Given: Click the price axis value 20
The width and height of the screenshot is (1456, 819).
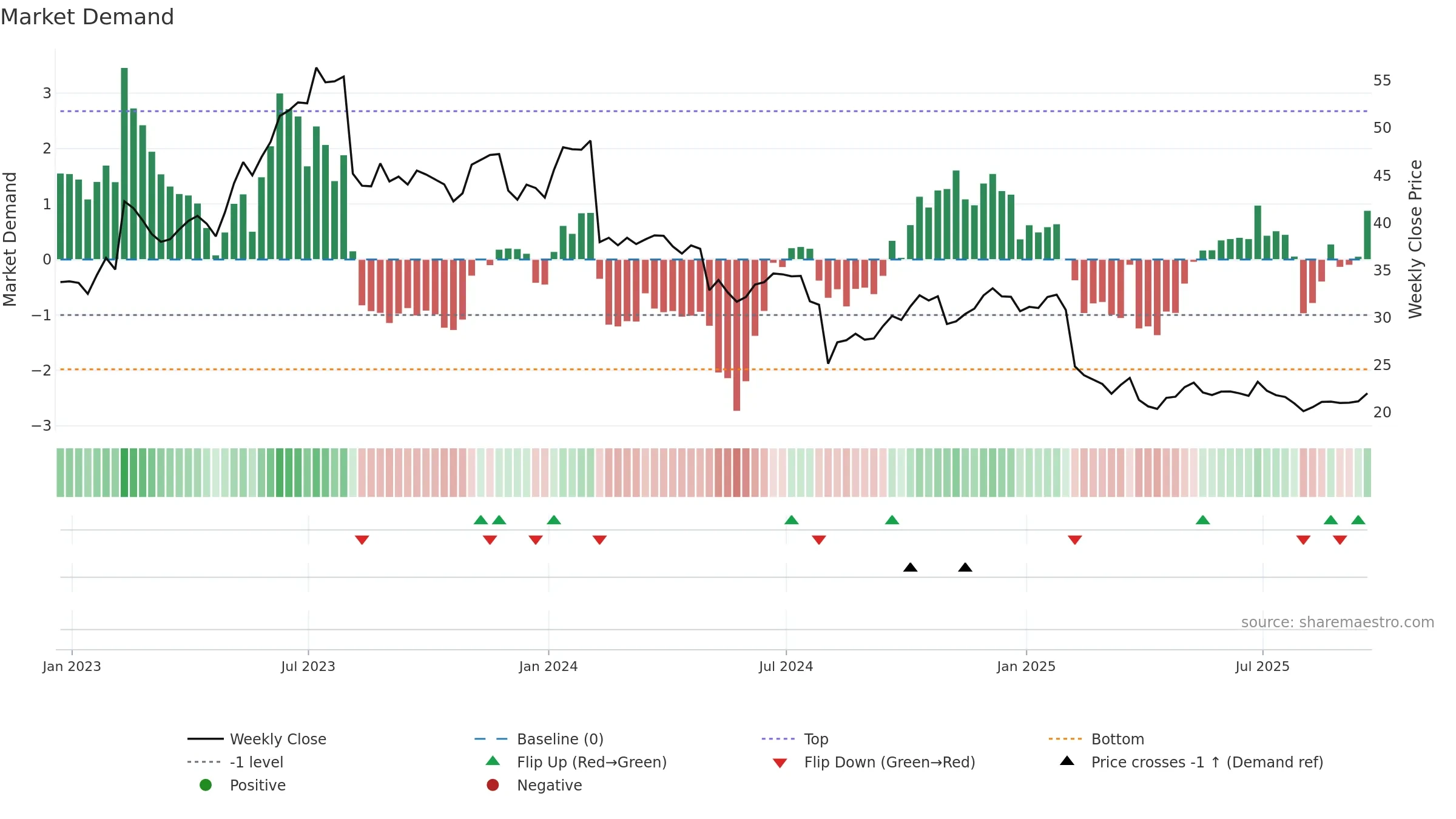Looking at the screenshot, I should (1382, 413).
